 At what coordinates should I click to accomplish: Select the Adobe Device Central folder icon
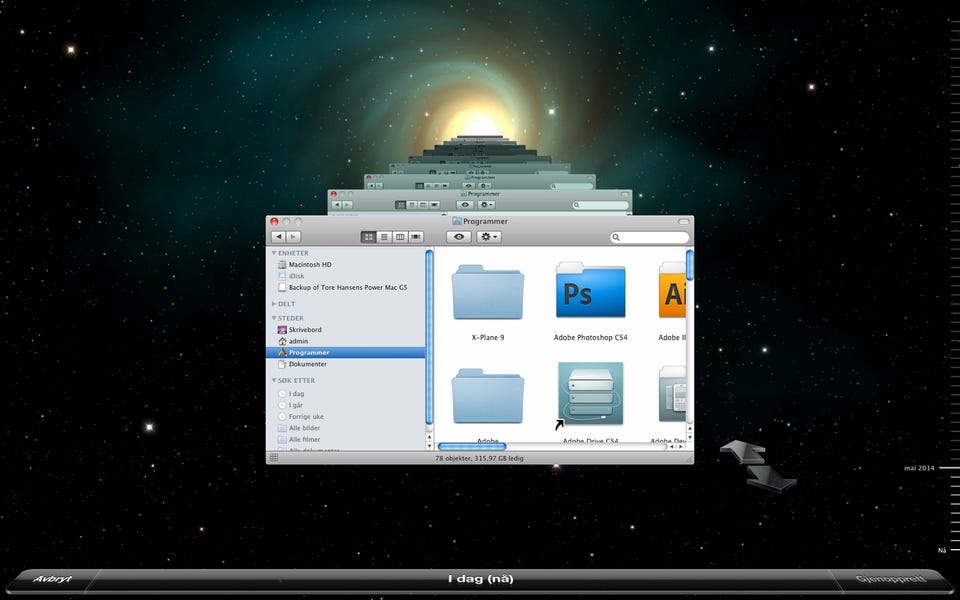[672, 395]
